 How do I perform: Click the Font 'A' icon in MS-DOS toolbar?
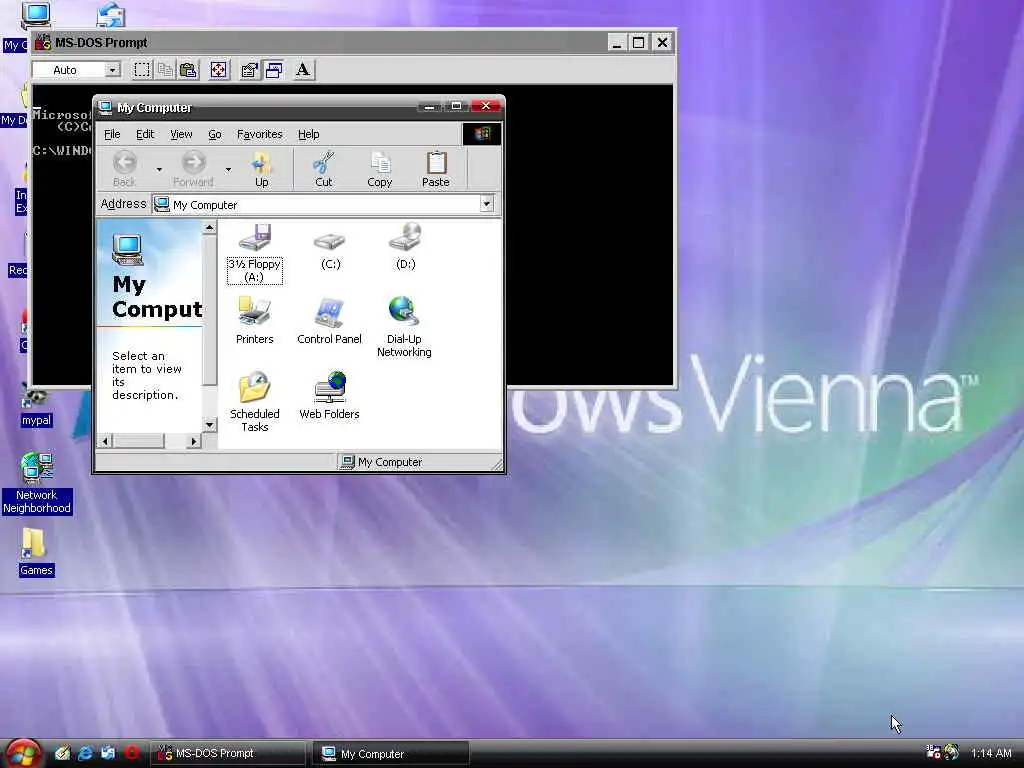coord(303,70)
